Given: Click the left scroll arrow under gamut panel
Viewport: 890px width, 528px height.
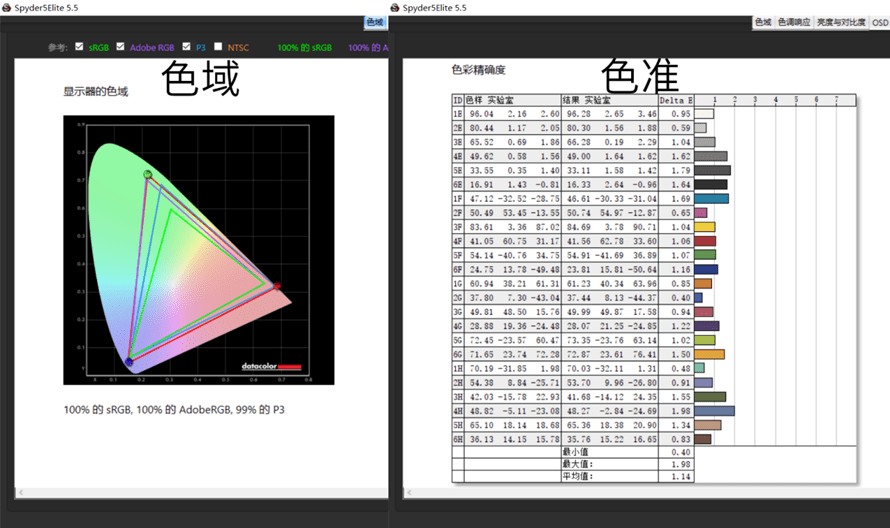Looking at the screenshot, I should coord(21,492).
